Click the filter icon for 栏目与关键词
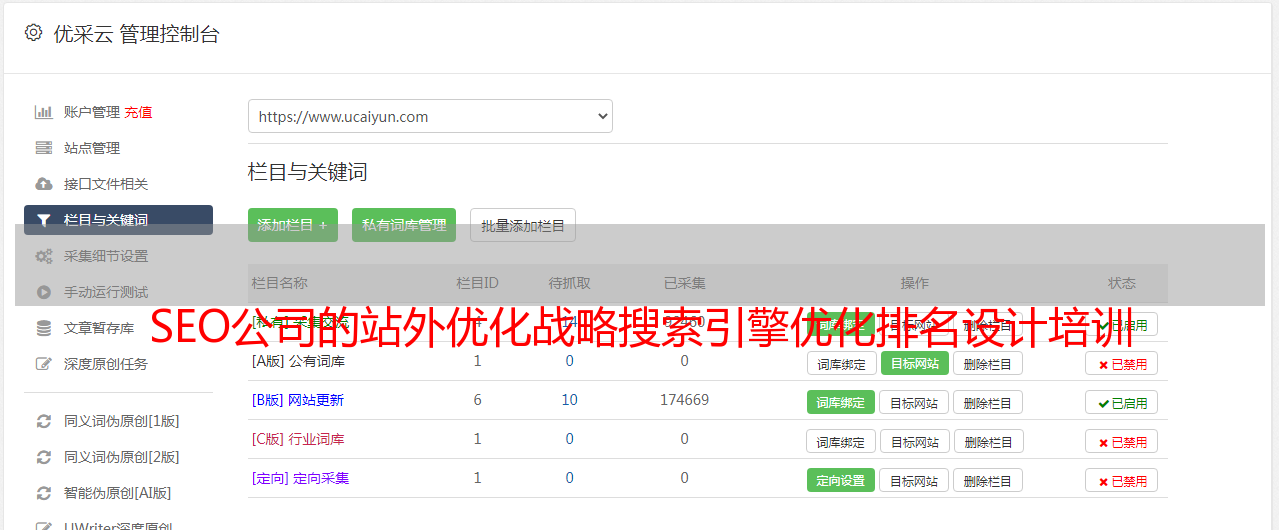1279x530 pixels. coord(44,220)
